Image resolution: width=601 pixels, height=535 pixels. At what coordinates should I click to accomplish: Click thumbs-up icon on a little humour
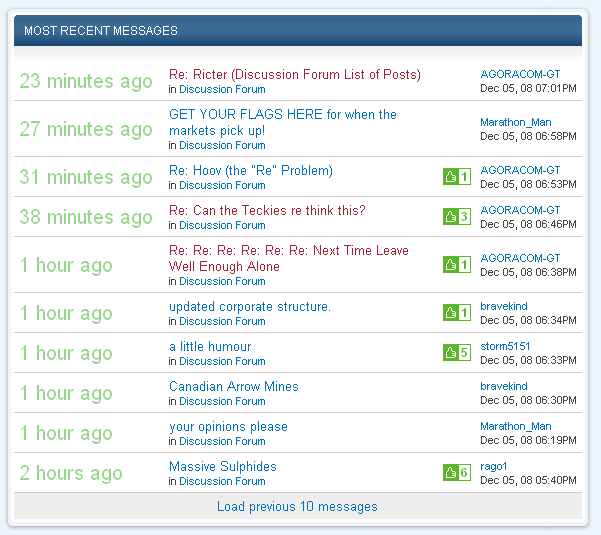click(x=450, y=353)
